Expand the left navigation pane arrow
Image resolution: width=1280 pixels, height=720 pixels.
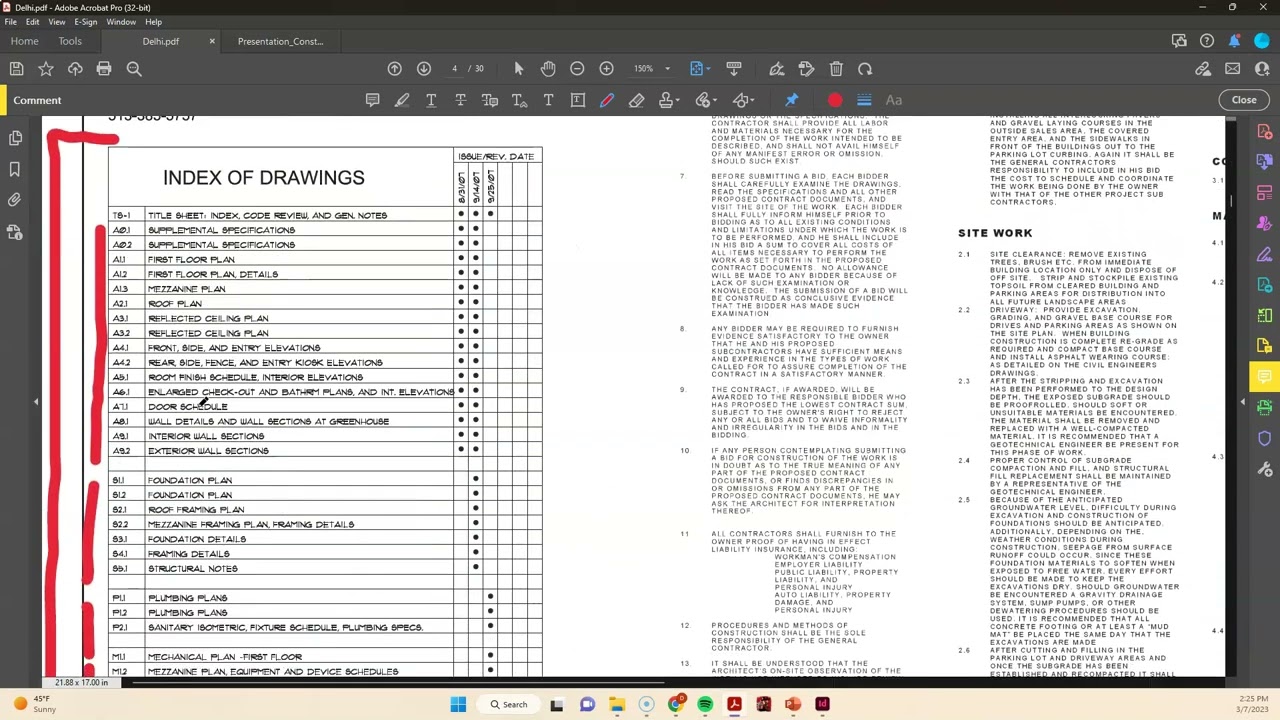click(x=36, y=402)
